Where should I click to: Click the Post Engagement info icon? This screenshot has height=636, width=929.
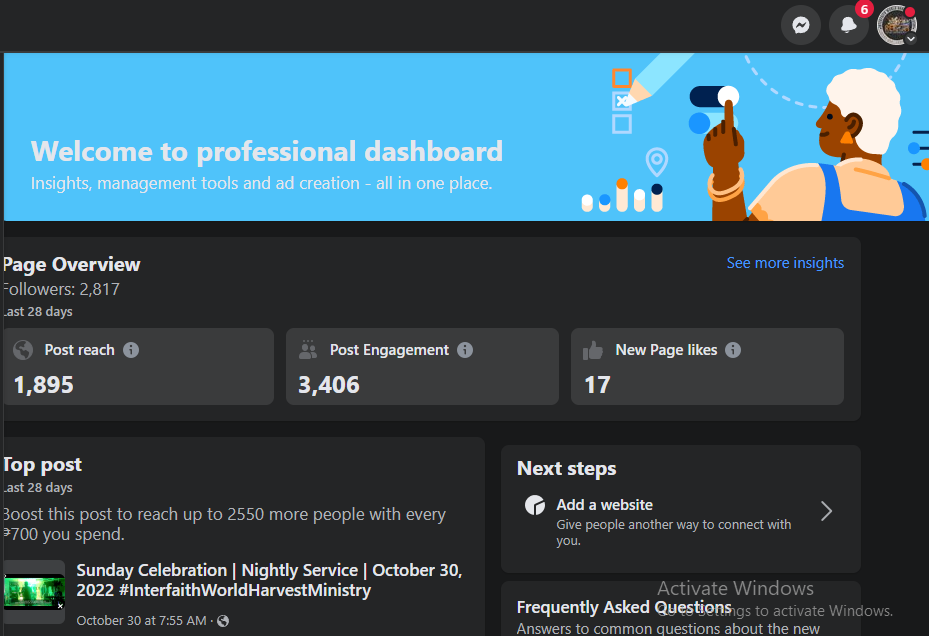465,350
